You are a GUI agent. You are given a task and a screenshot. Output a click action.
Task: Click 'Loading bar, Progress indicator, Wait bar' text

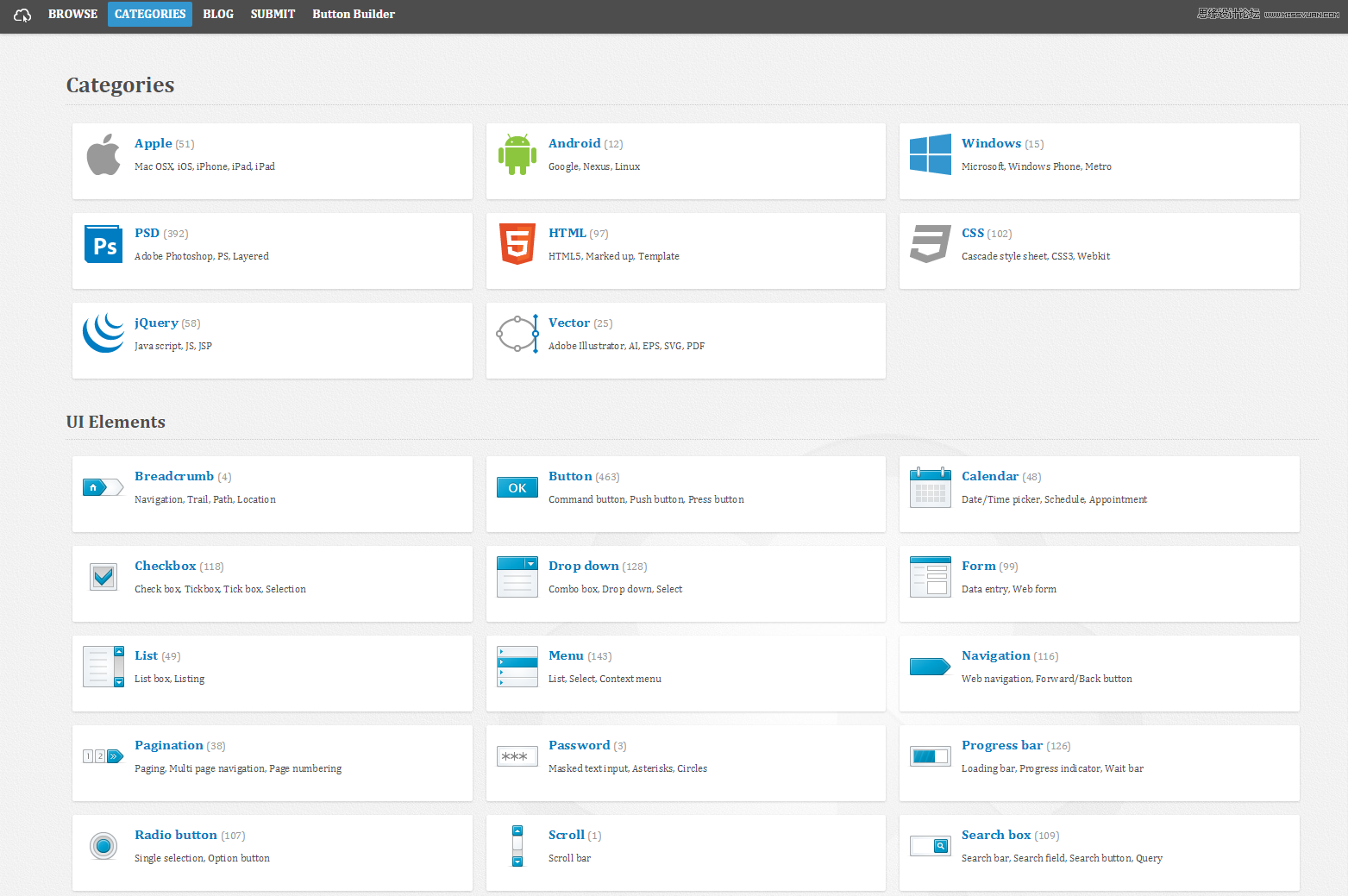(x=1052, y=768)
